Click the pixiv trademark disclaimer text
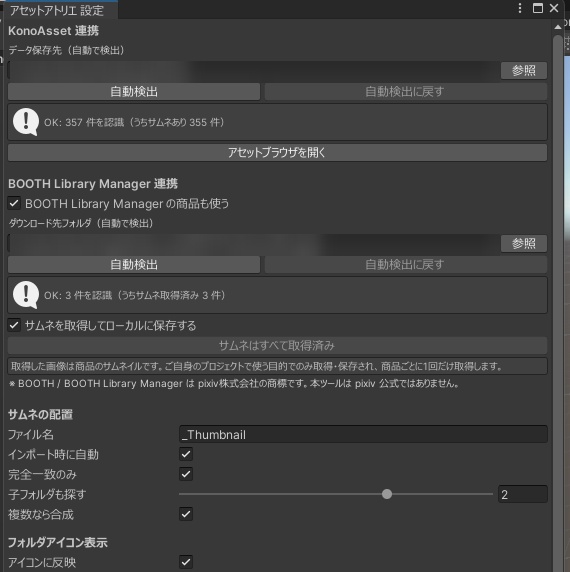This screenshot has height=572, width=570. [x=233, y=384]
